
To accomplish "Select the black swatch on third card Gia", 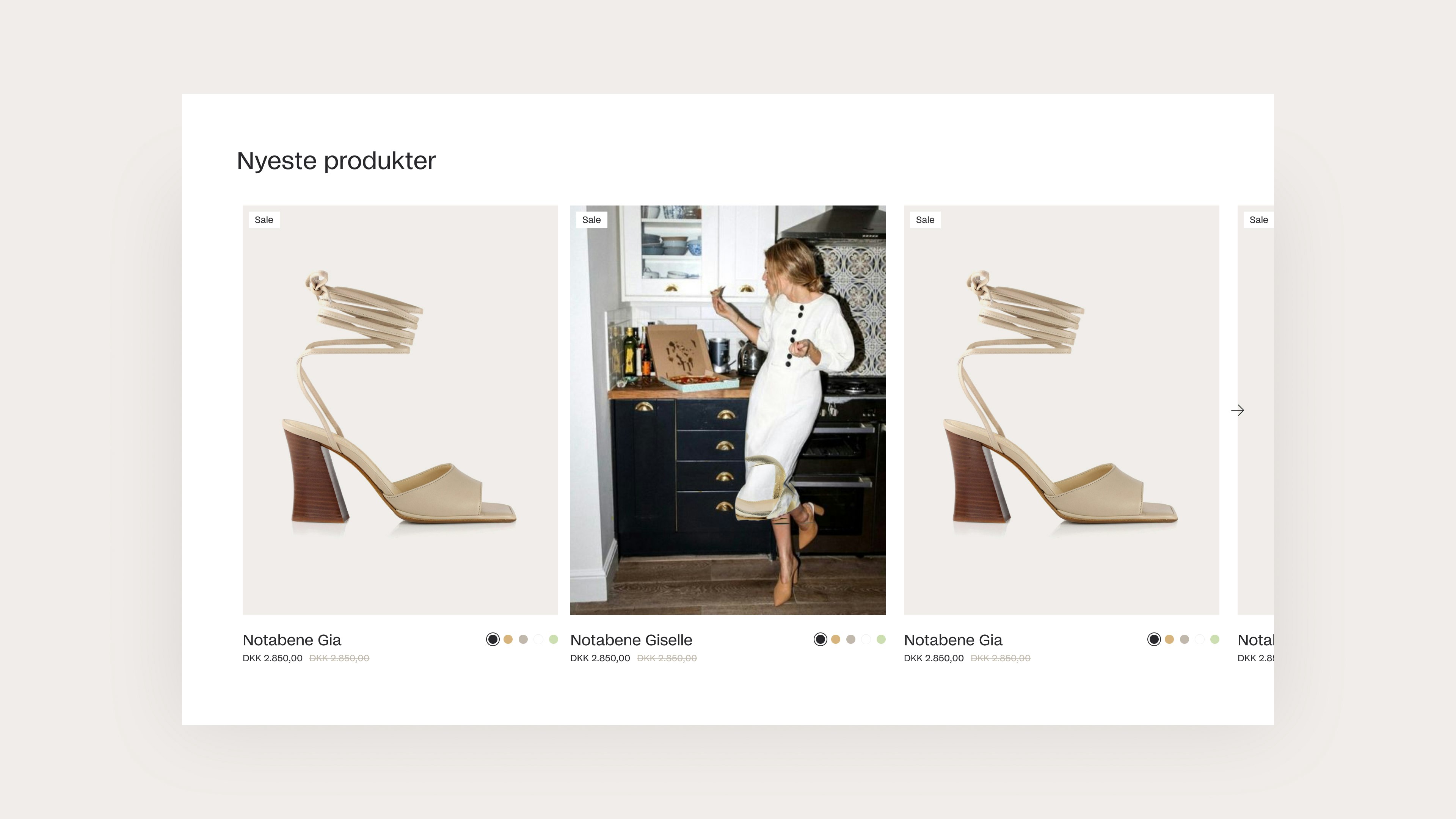I will tap(1154, 639).
